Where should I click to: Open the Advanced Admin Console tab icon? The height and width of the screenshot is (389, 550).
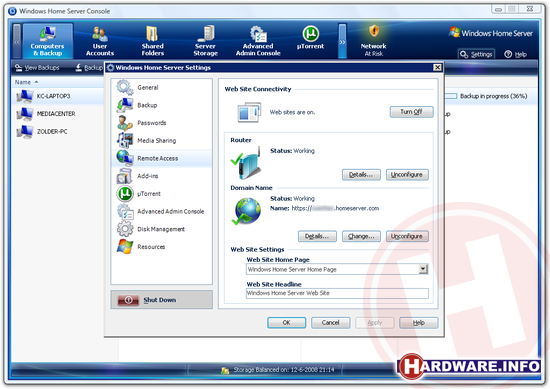[258, 34]
